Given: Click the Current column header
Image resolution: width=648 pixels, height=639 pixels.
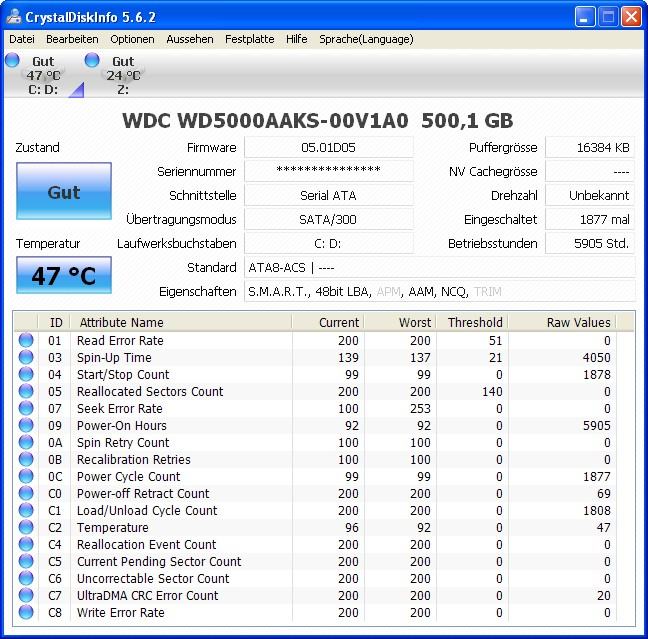Looking at the screenshot, I should (x=328, y=322).
